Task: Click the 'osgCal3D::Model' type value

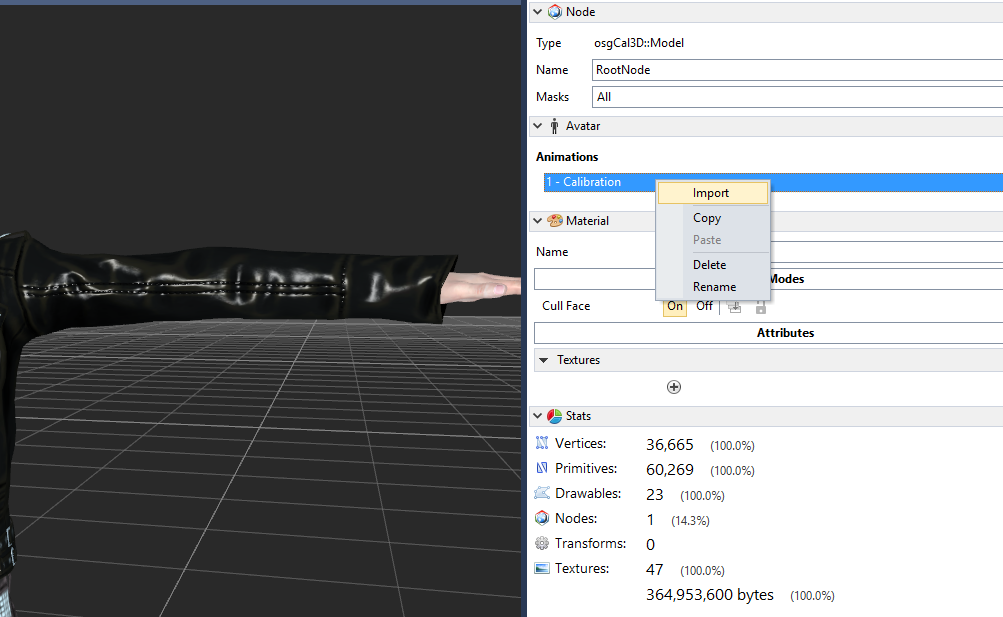Action: [x=638, y=43]
